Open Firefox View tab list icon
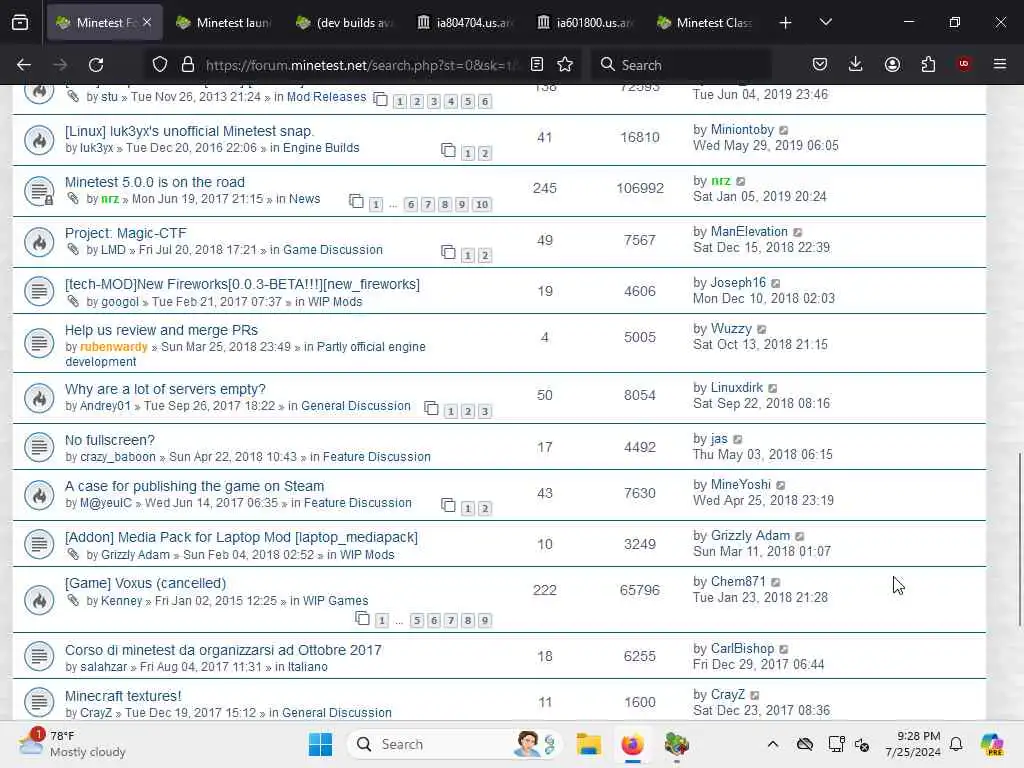This screenshot has height=768, width=1024. coord(20,22)
